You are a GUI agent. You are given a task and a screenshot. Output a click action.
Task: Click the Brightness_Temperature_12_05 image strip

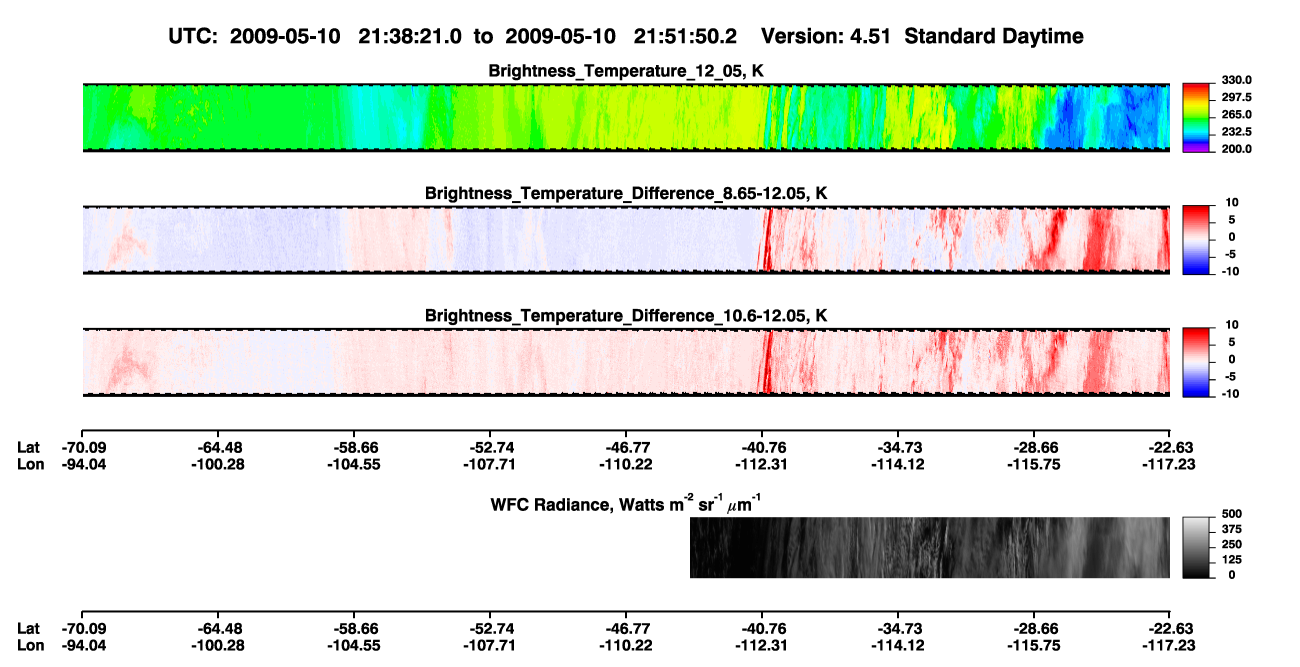pos(625,117)
